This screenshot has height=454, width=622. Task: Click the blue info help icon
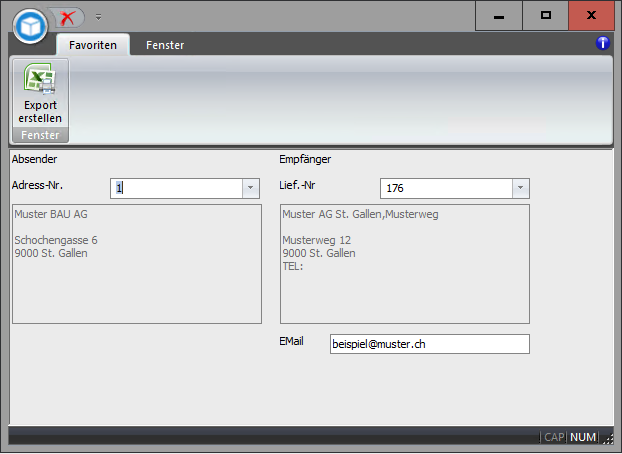coord(602,43)
